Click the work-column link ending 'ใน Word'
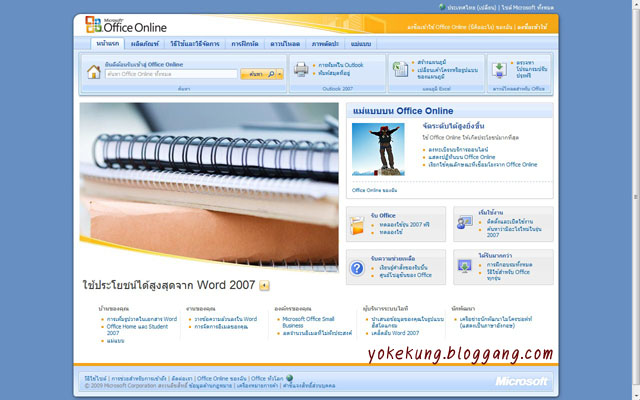This screenshot has height=400, width=640. (x=226, y=319)
